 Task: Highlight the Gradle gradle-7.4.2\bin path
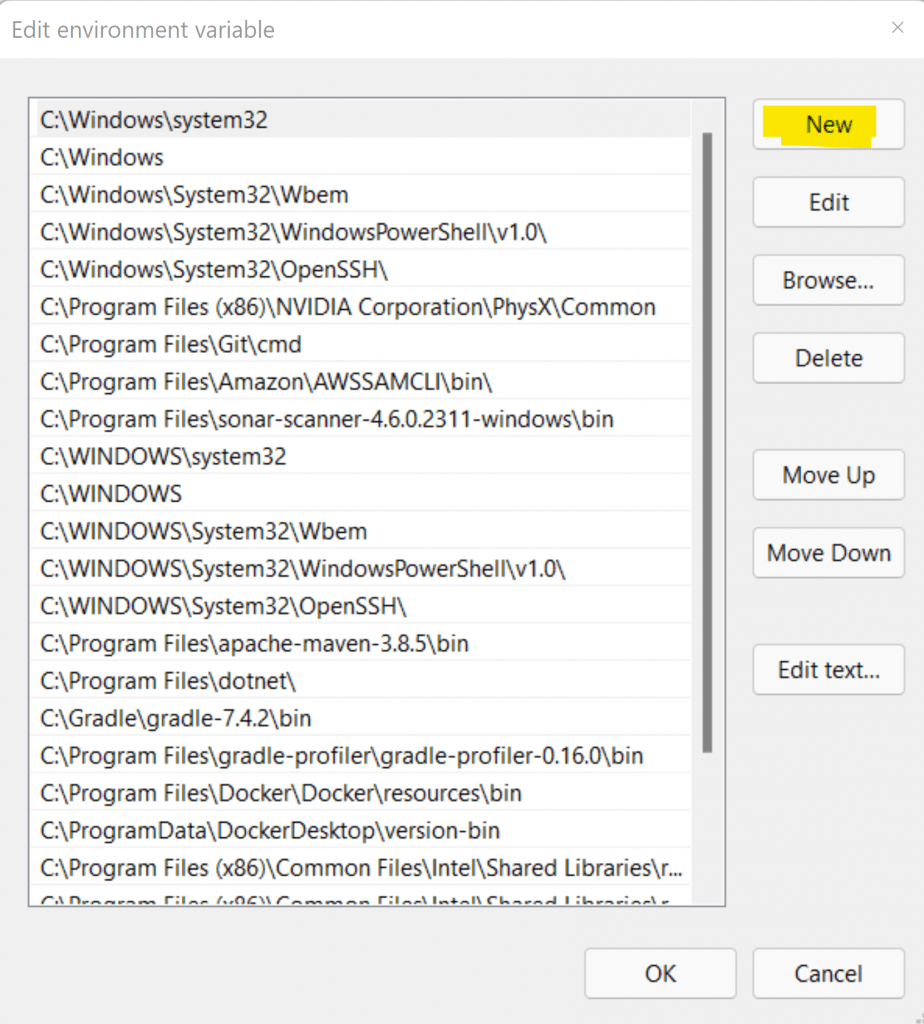(x=176, y=718)
